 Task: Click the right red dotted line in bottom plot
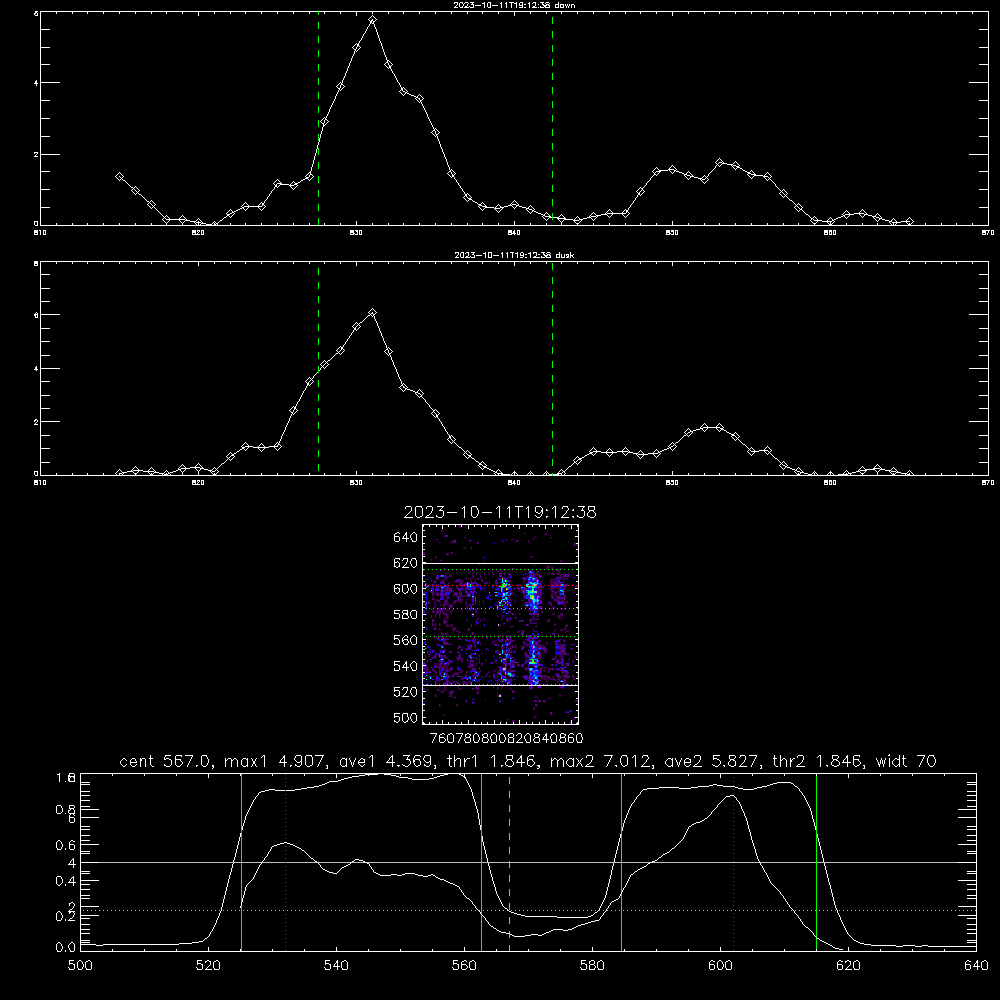point(733,862)
